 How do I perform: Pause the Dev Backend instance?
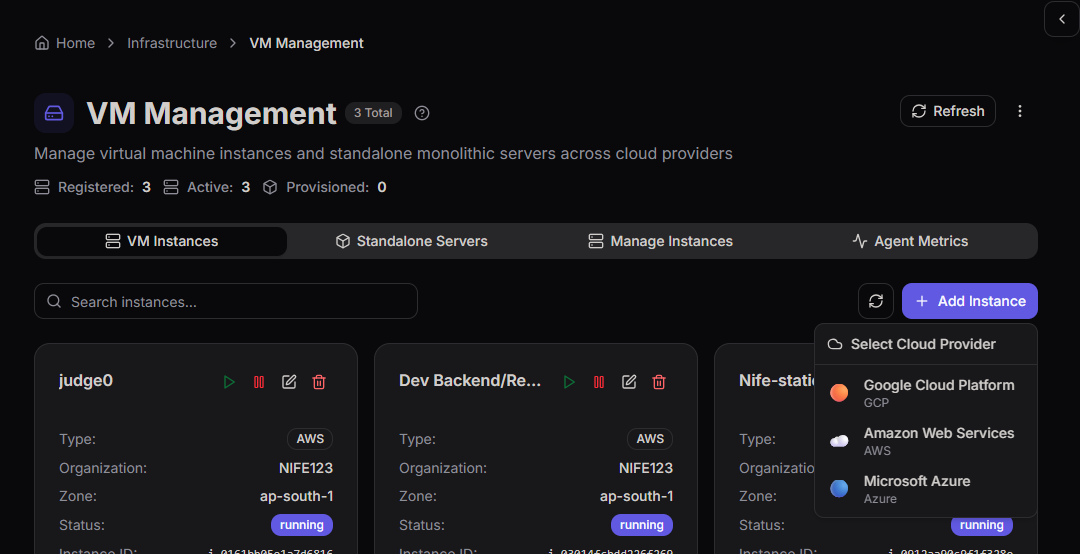point(599,382)
